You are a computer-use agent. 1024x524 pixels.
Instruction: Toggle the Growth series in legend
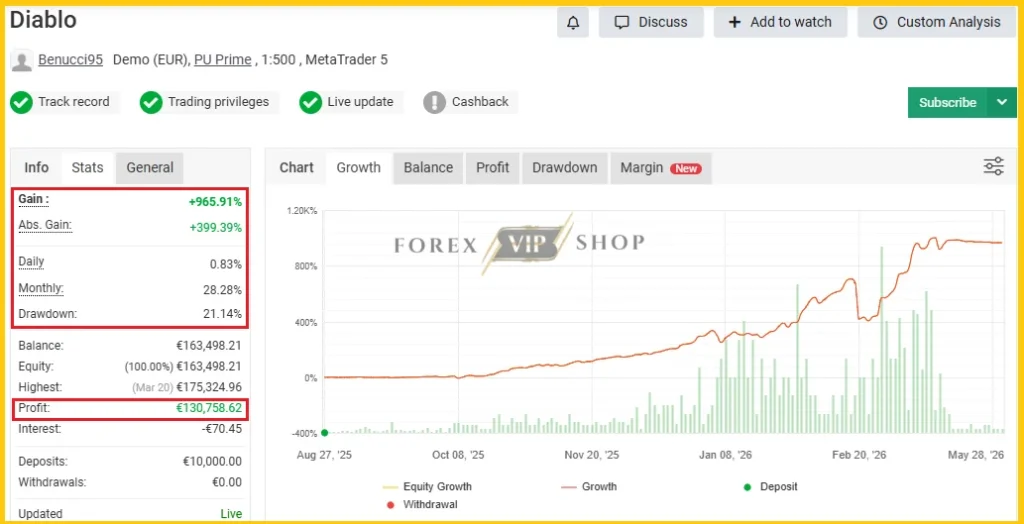(x=589, y=487)
